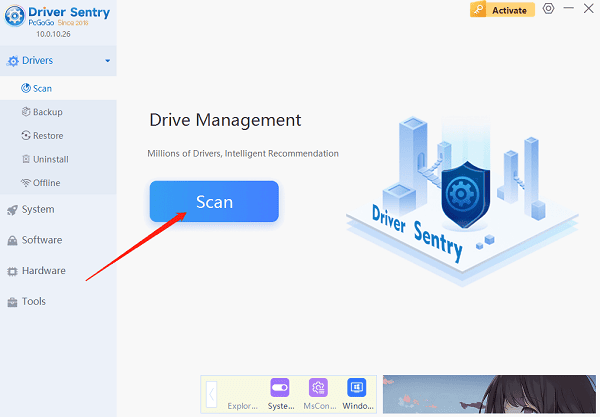Select Scan in the sidebar
Viewport: 600px width, 417px height.
coord(42,88)
